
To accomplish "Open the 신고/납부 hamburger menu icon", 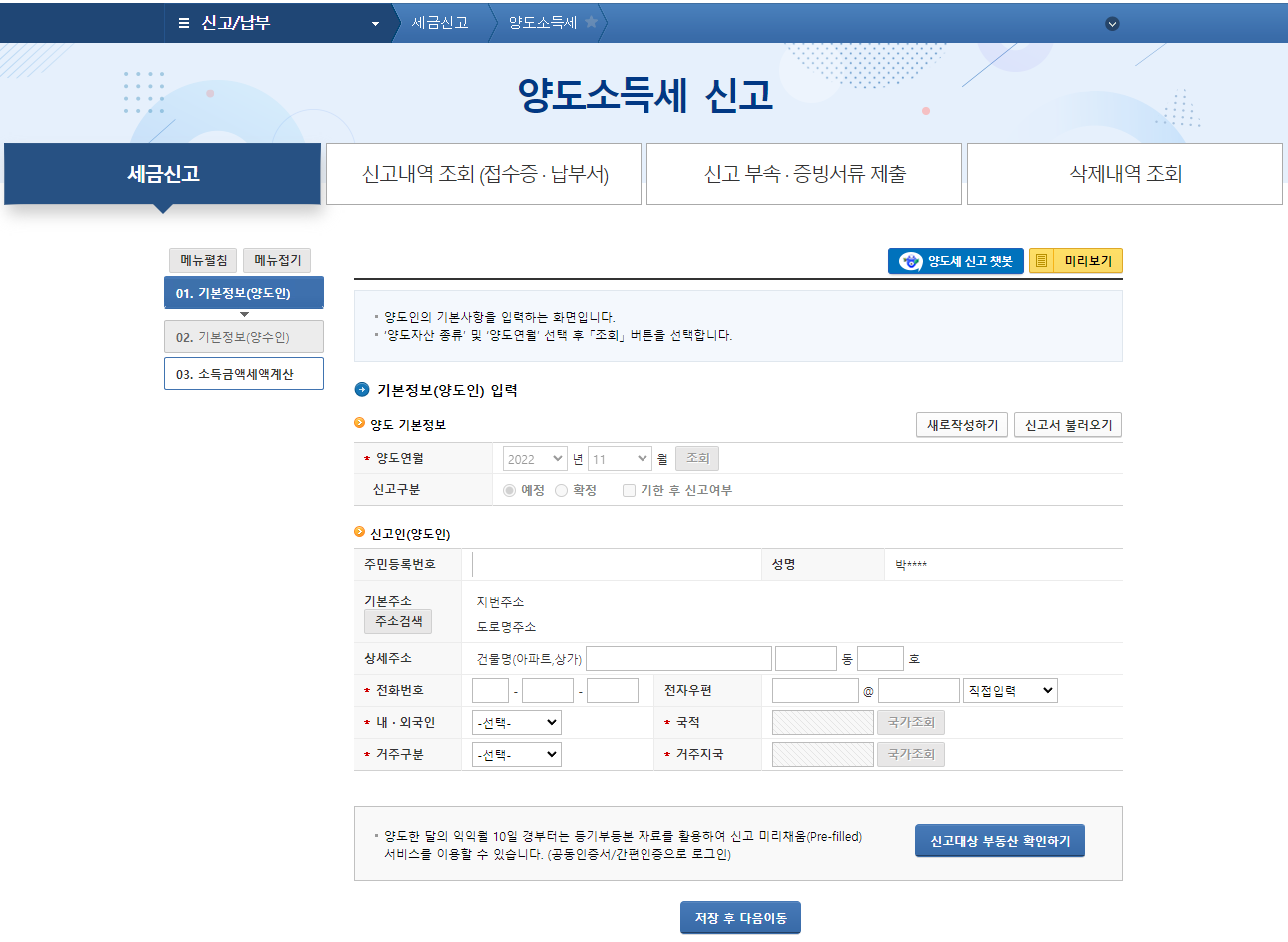I will pos(186,22).
